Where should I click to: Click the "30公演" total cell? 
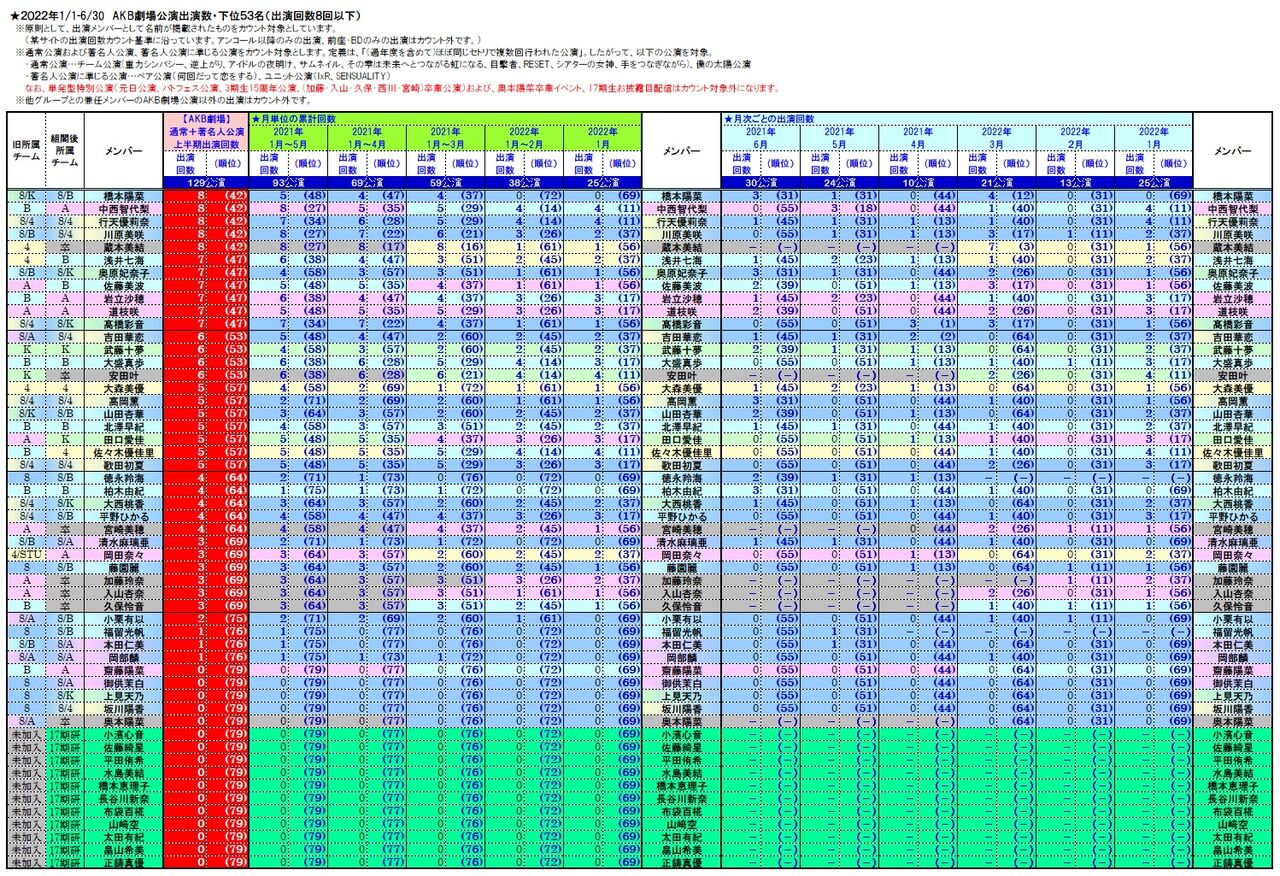[x=761, y=183]
